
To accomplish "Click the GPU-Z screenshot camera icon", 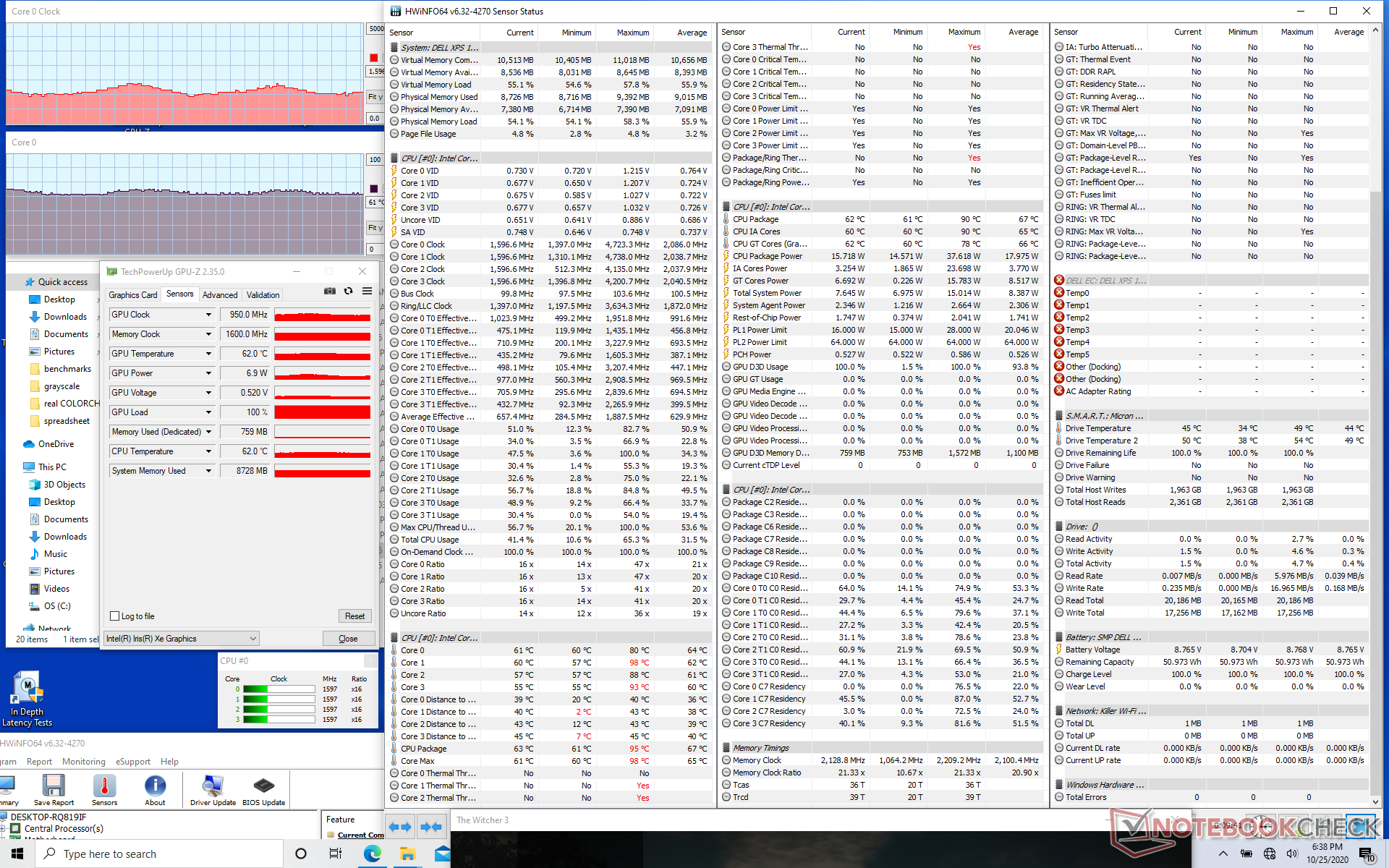I will 330,292.
